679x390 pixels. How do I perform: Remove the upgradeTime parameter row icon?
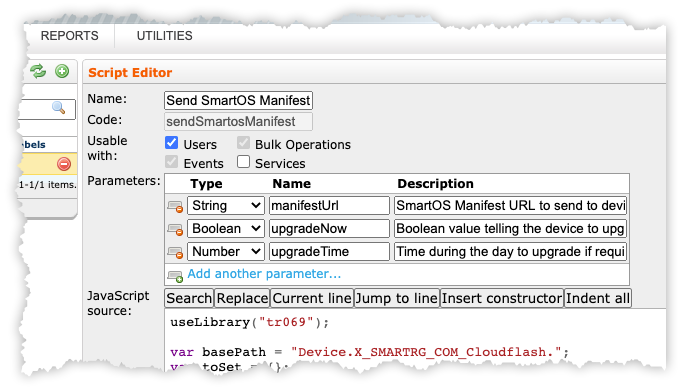(x=175, y=252)
